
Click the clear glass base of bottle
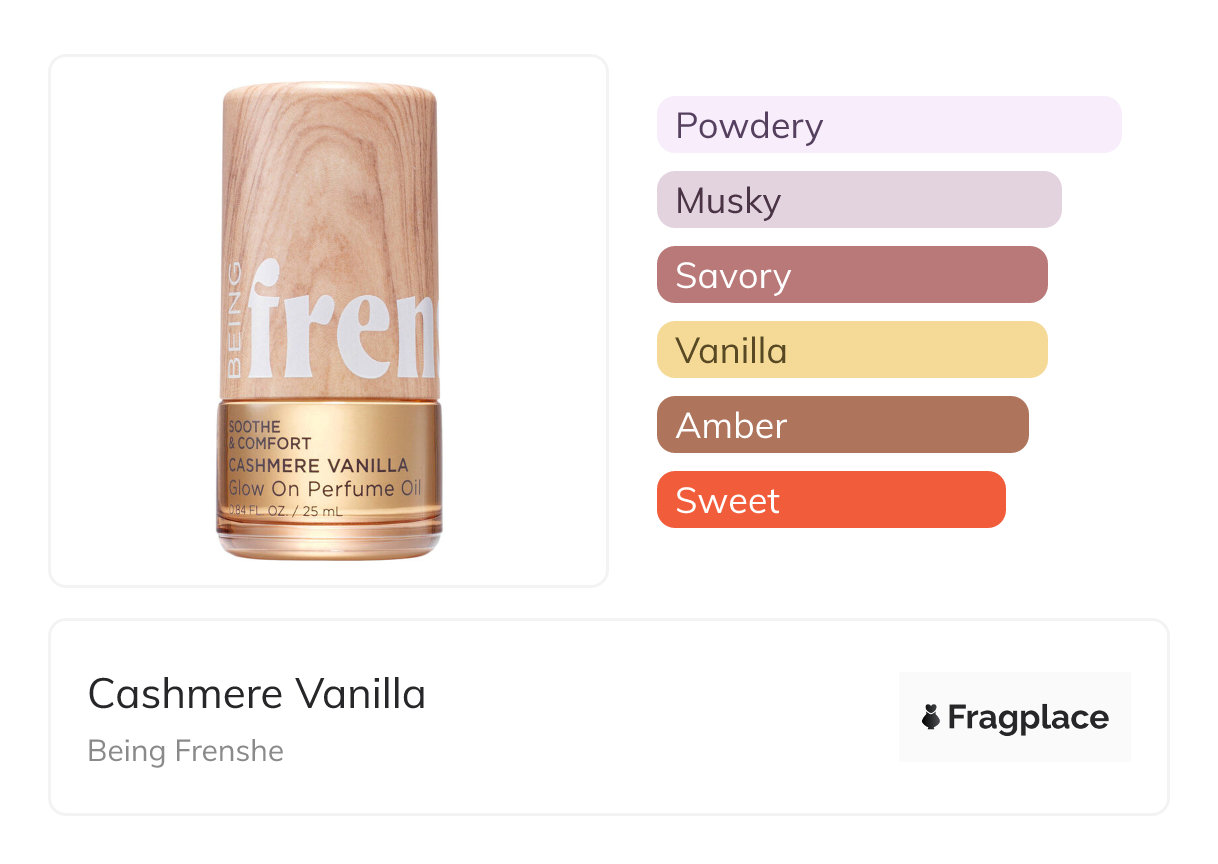(329, 542)
